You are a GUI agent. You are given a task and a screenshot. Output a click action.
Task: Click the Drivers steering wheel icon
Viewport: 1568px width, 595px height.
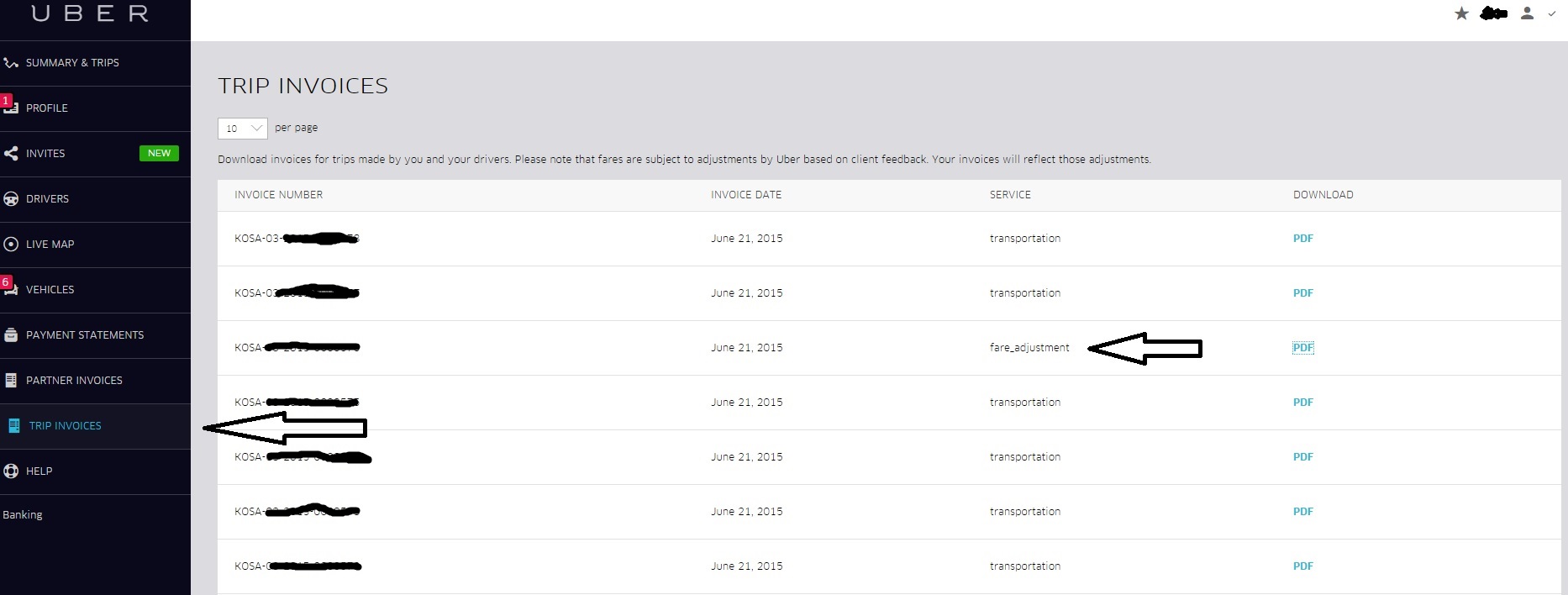(11, 199)
